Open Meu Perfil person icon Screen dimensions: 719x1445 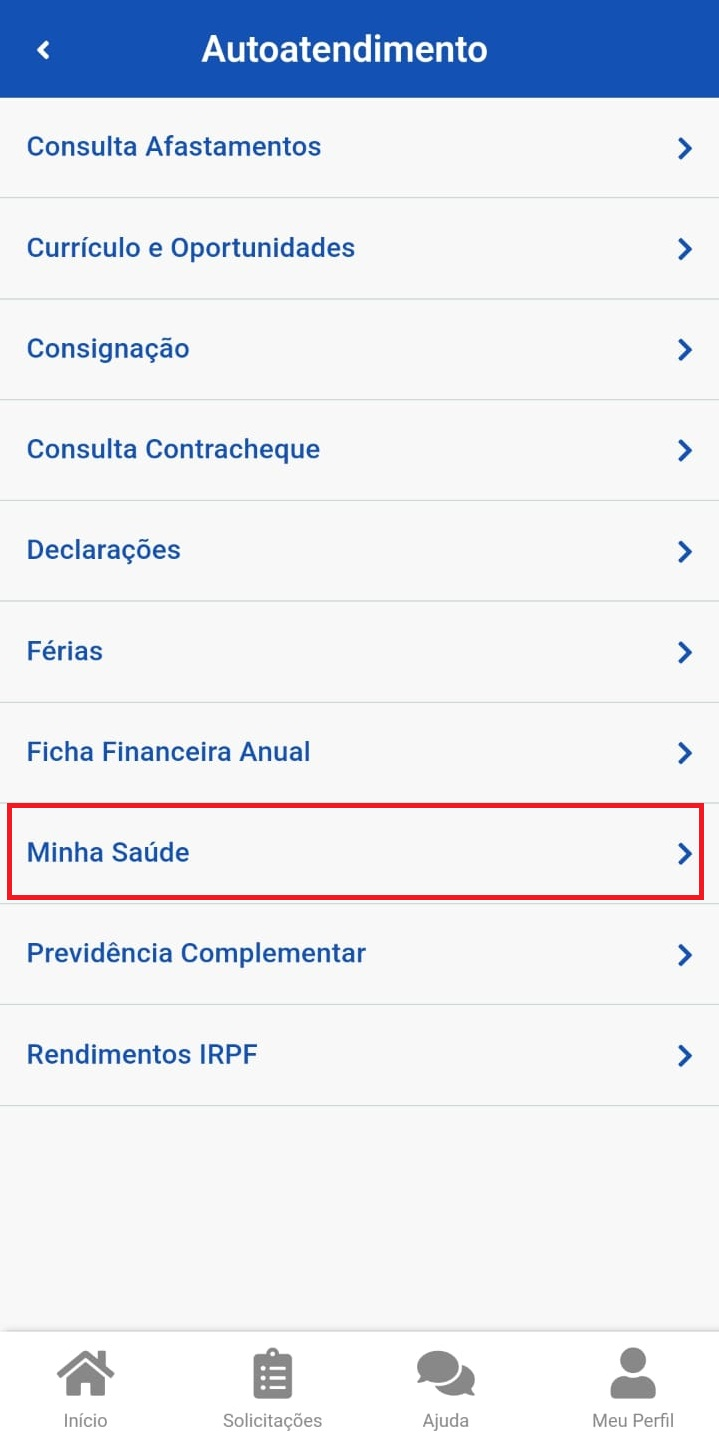click(632, 1374)
